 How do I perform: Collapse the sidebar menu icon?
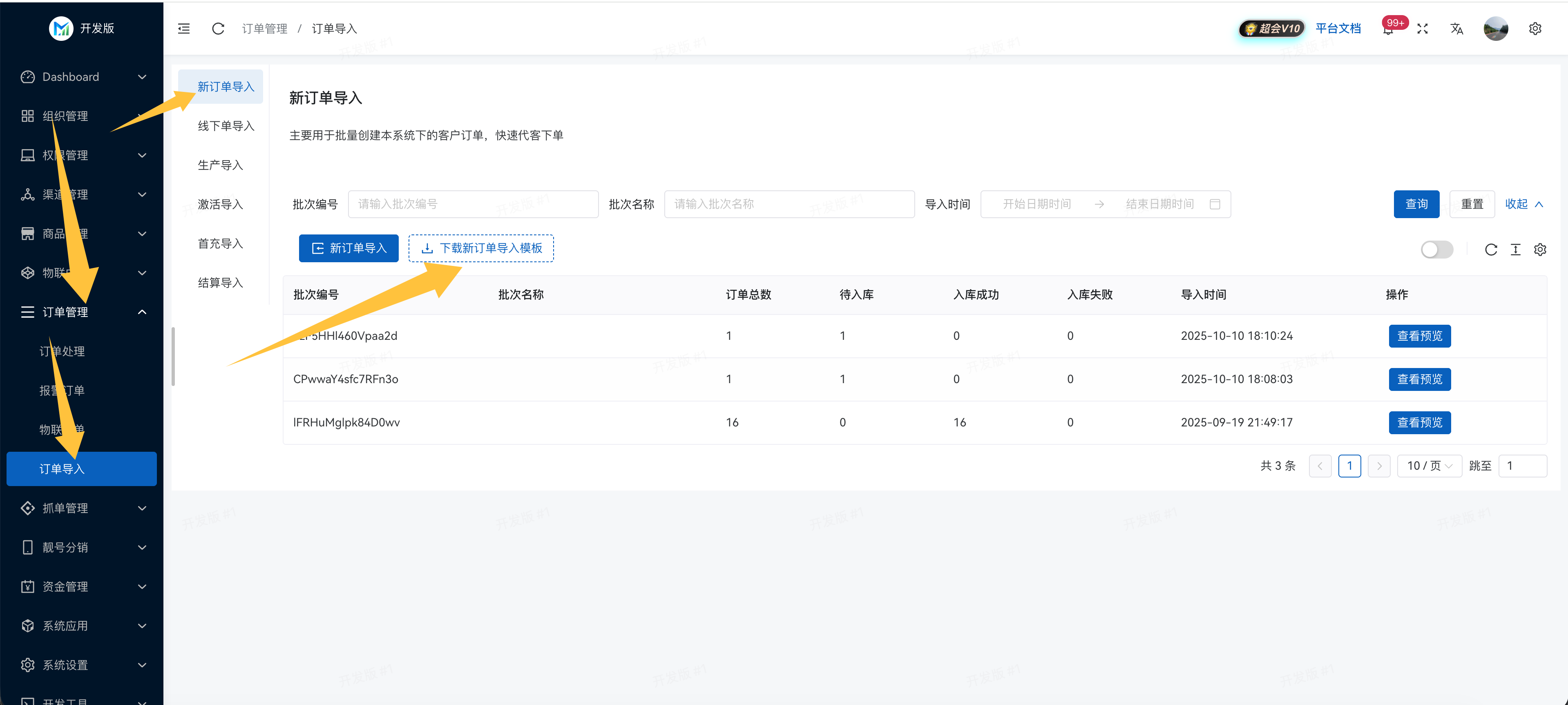[184, 29]
